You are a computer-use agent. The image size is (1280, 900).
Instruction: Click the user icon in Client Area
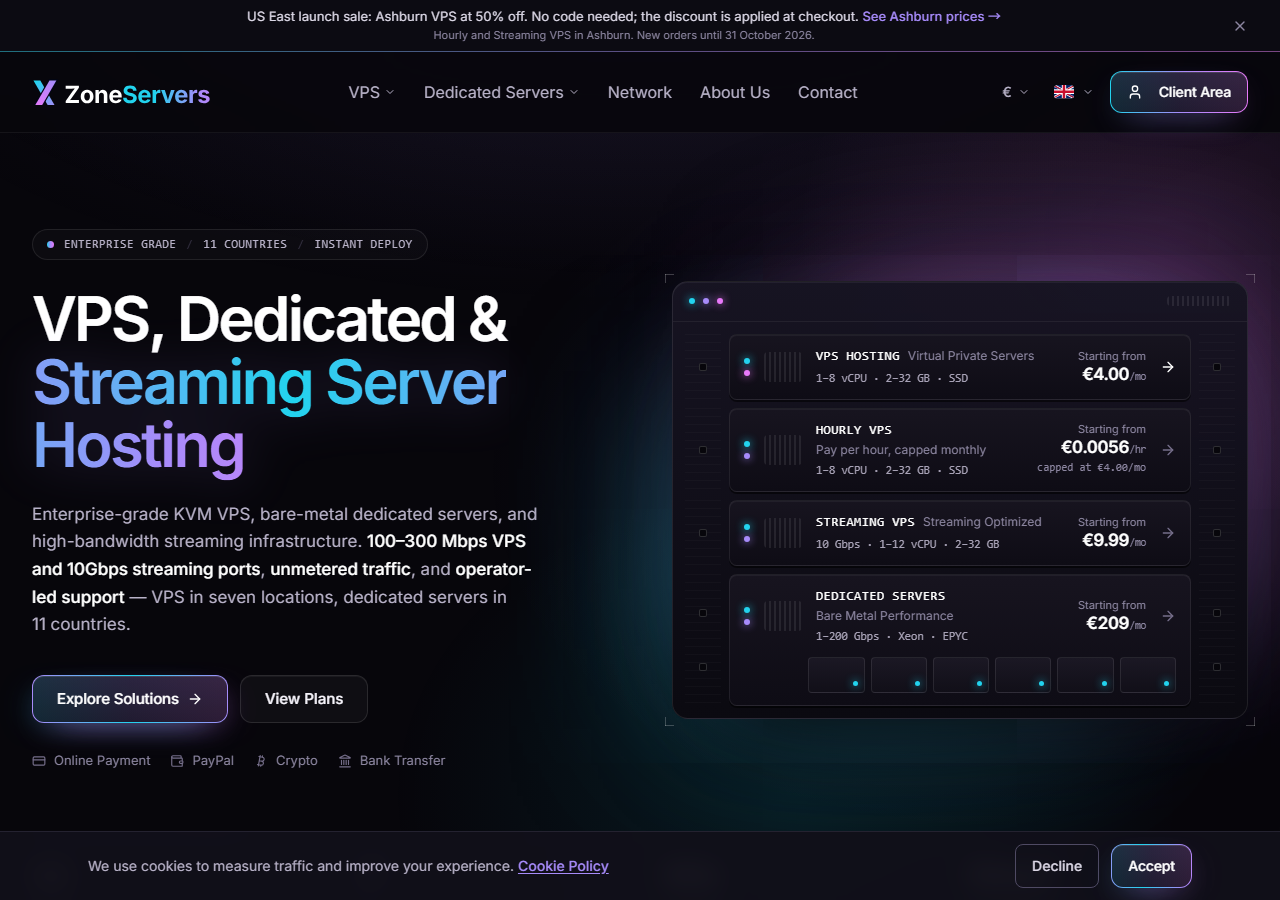[1135, 92]
